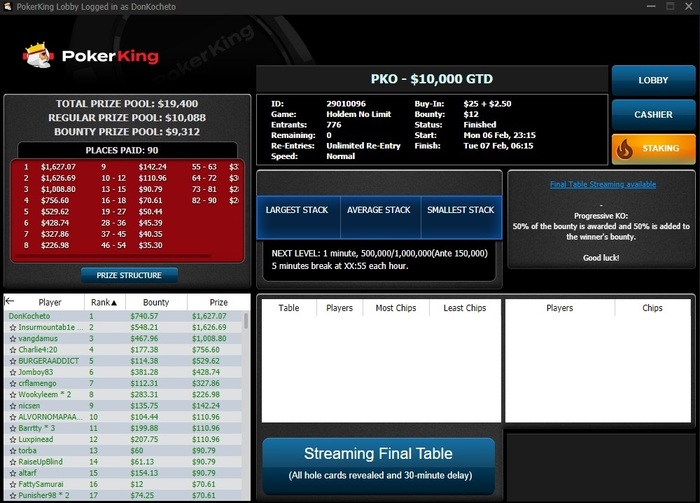Toggle favorite star for crflamengo
Image resolution: width=700 pixels, height=503 pixels.
[x=13, y=383]
